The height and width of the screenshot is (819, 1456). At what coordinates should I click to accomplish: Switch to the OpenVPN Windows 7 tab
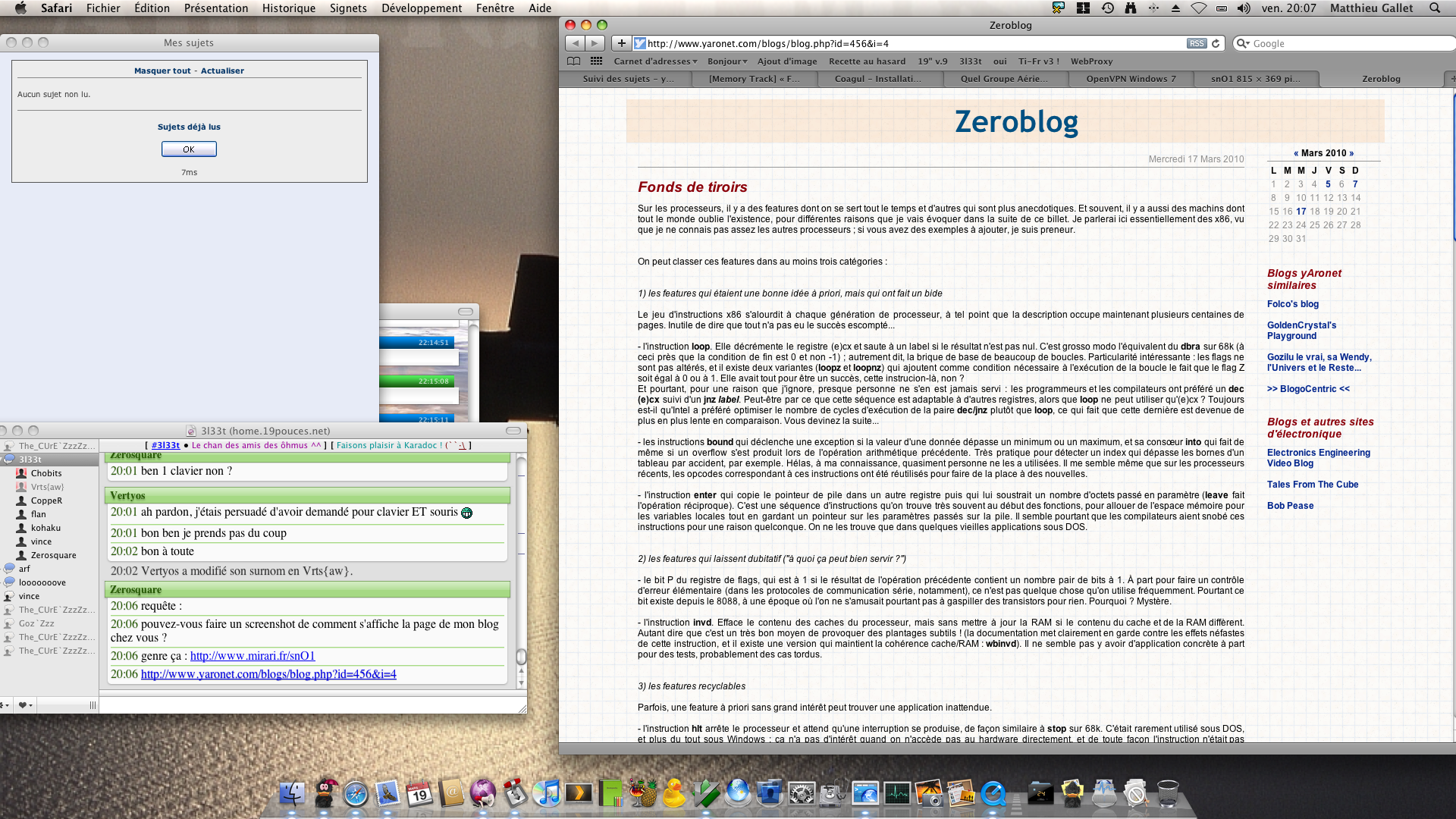point(1131,79)
